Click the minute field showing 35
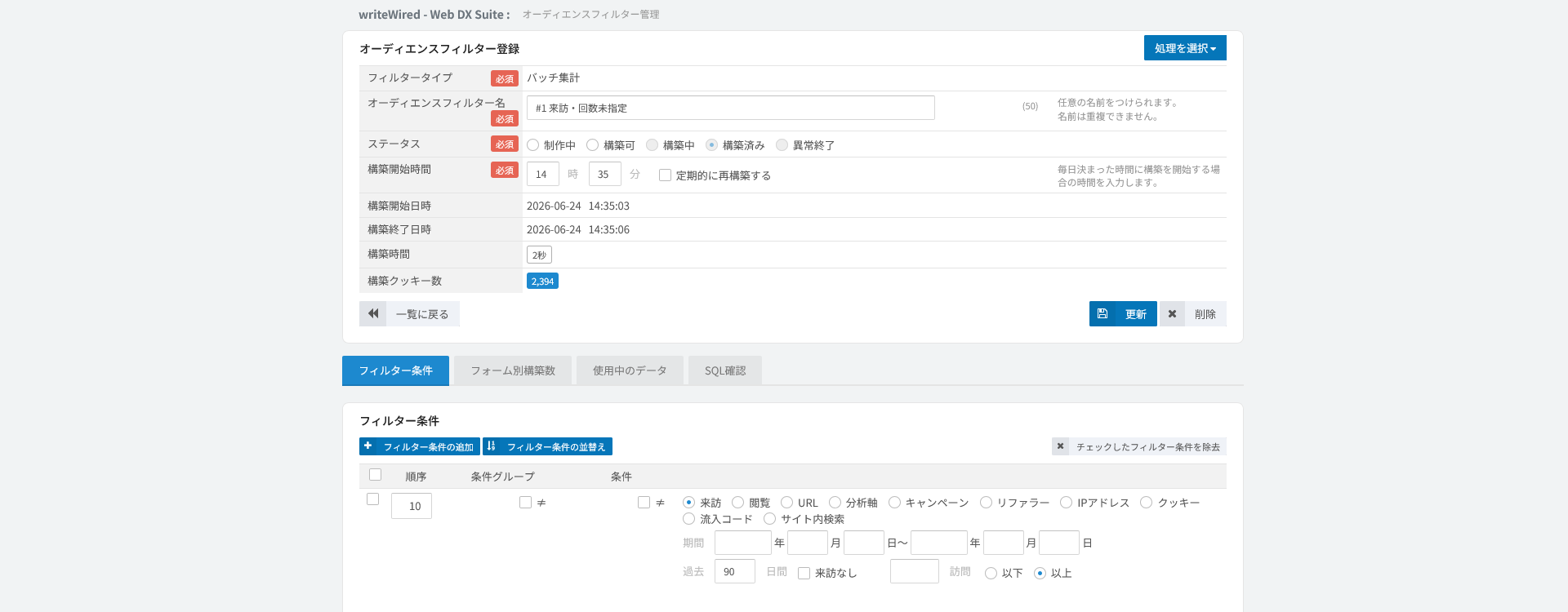The image size is (1568, 612). (x=605, y=174)
